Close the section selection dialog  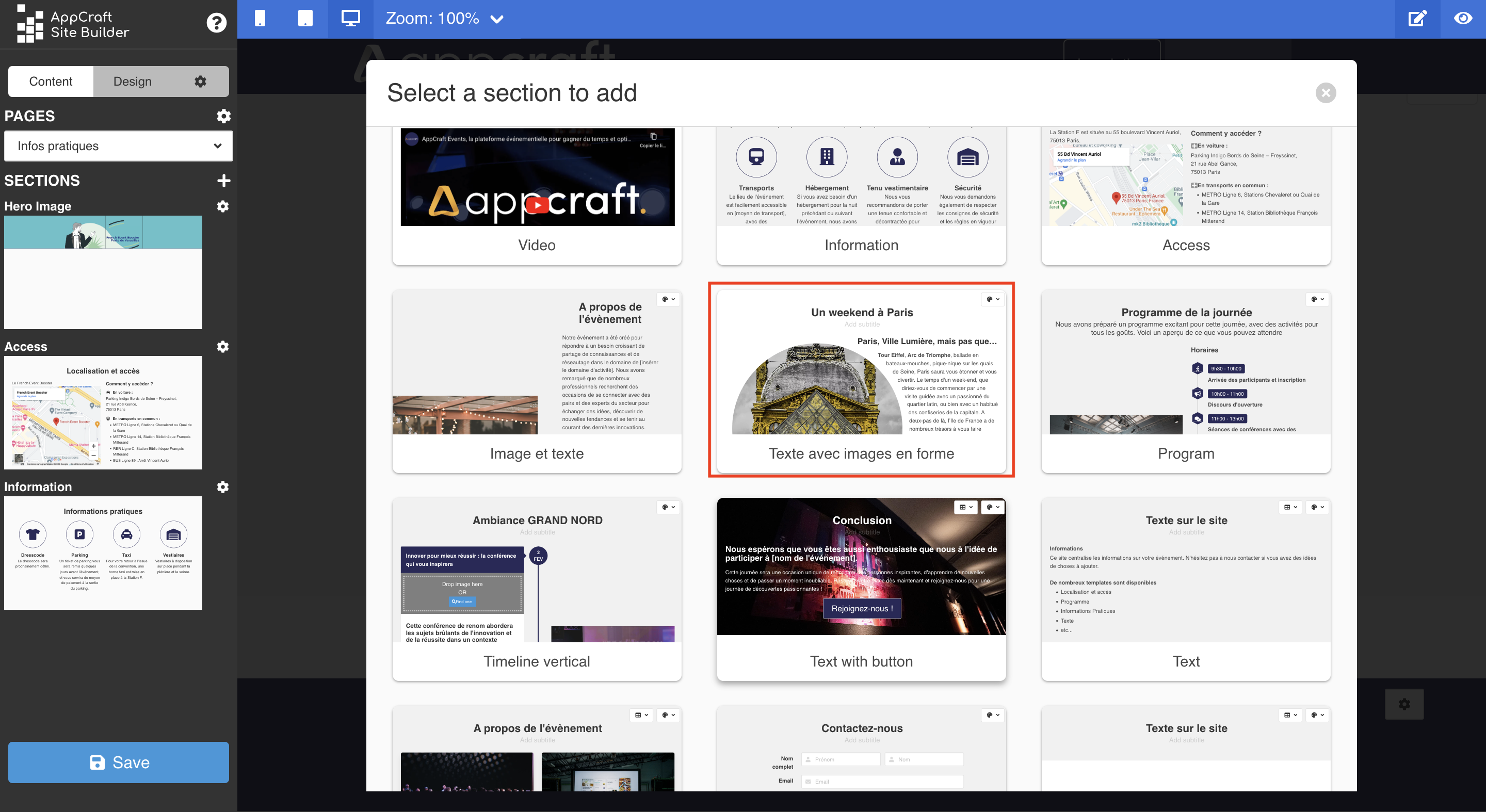tap(1326, 93)
